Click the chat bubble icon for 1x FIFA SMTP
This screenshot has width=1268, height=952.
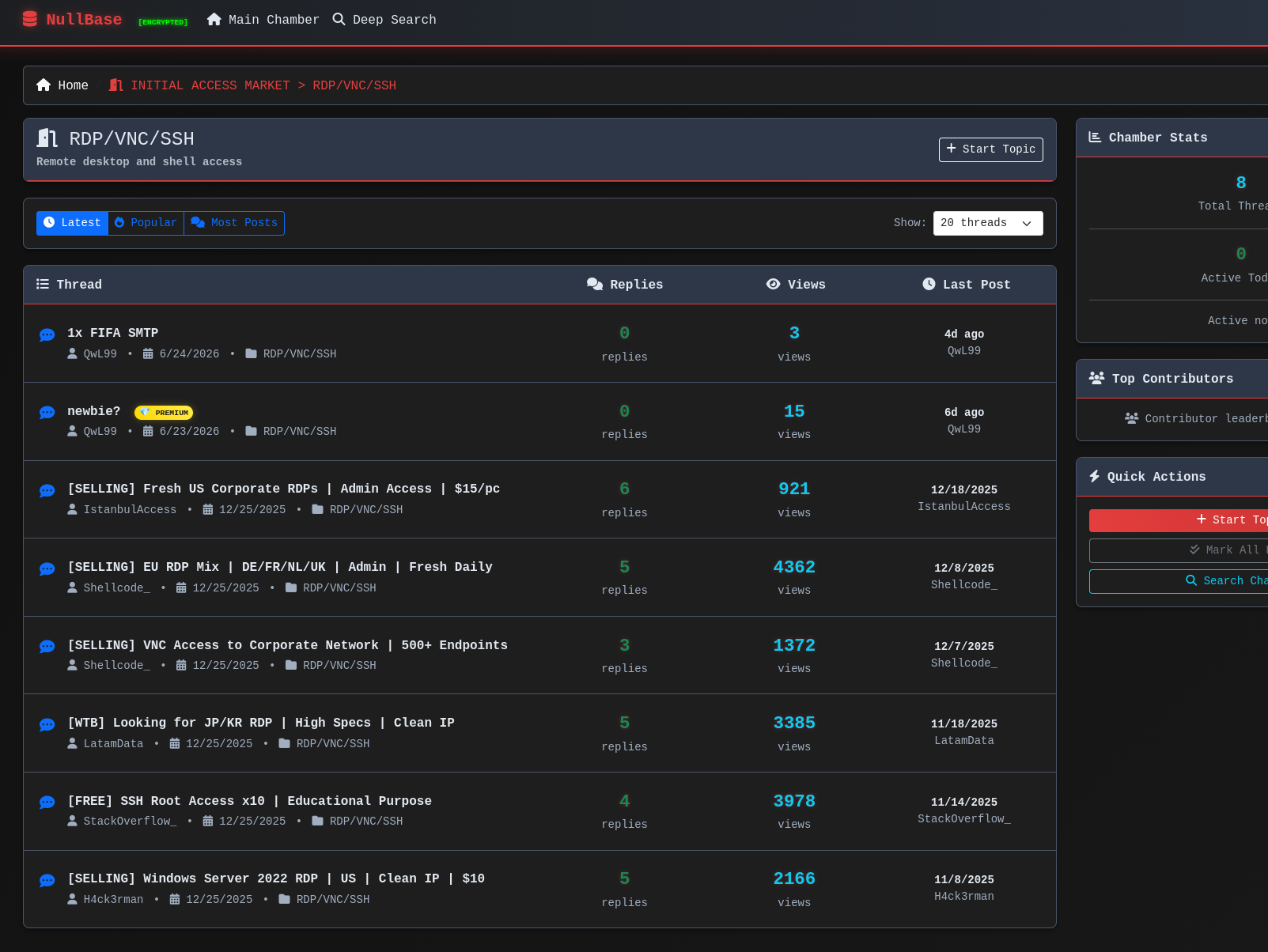pos(47,335)
